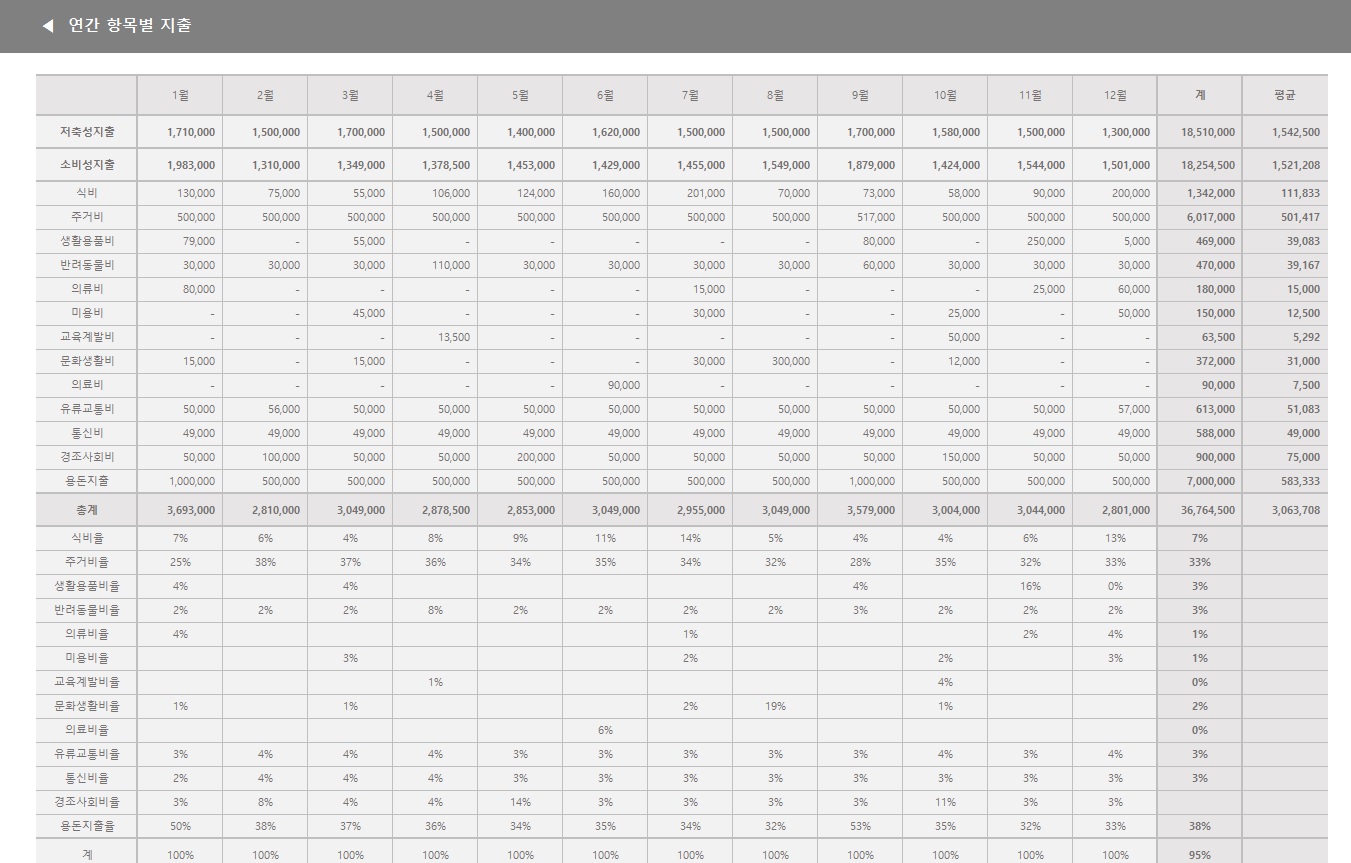Click the 유류교통비 row label
Image resolution: width=1351 pixels, height=863 pixels.
point(87,408)
